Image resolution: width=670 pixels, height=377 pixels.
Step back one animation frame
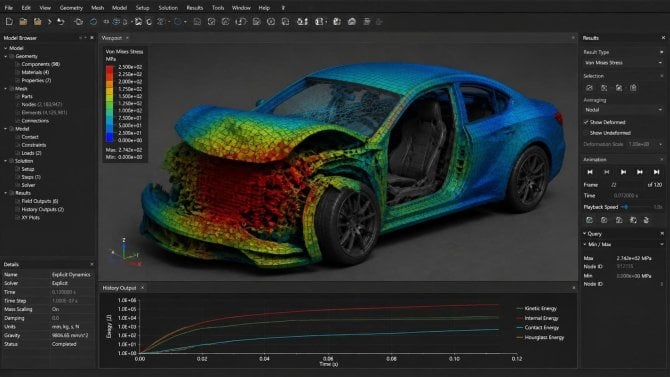607,172
